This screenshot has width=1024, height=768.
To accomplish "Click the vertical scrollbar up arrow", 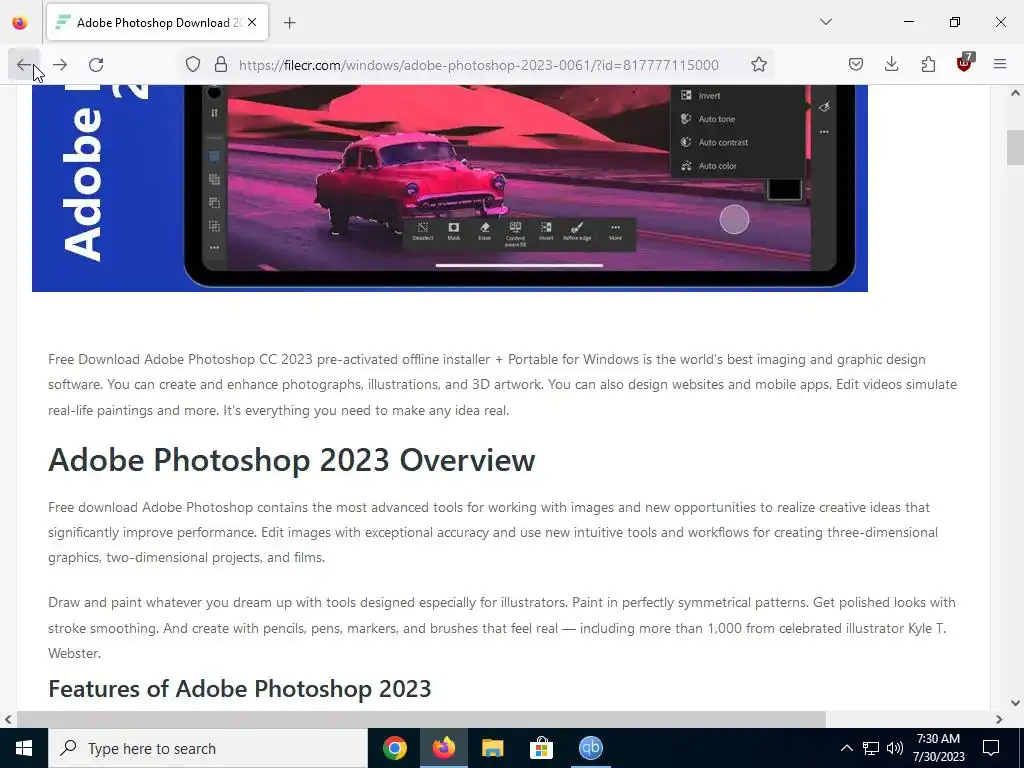I will click(x=1015, y=93).
